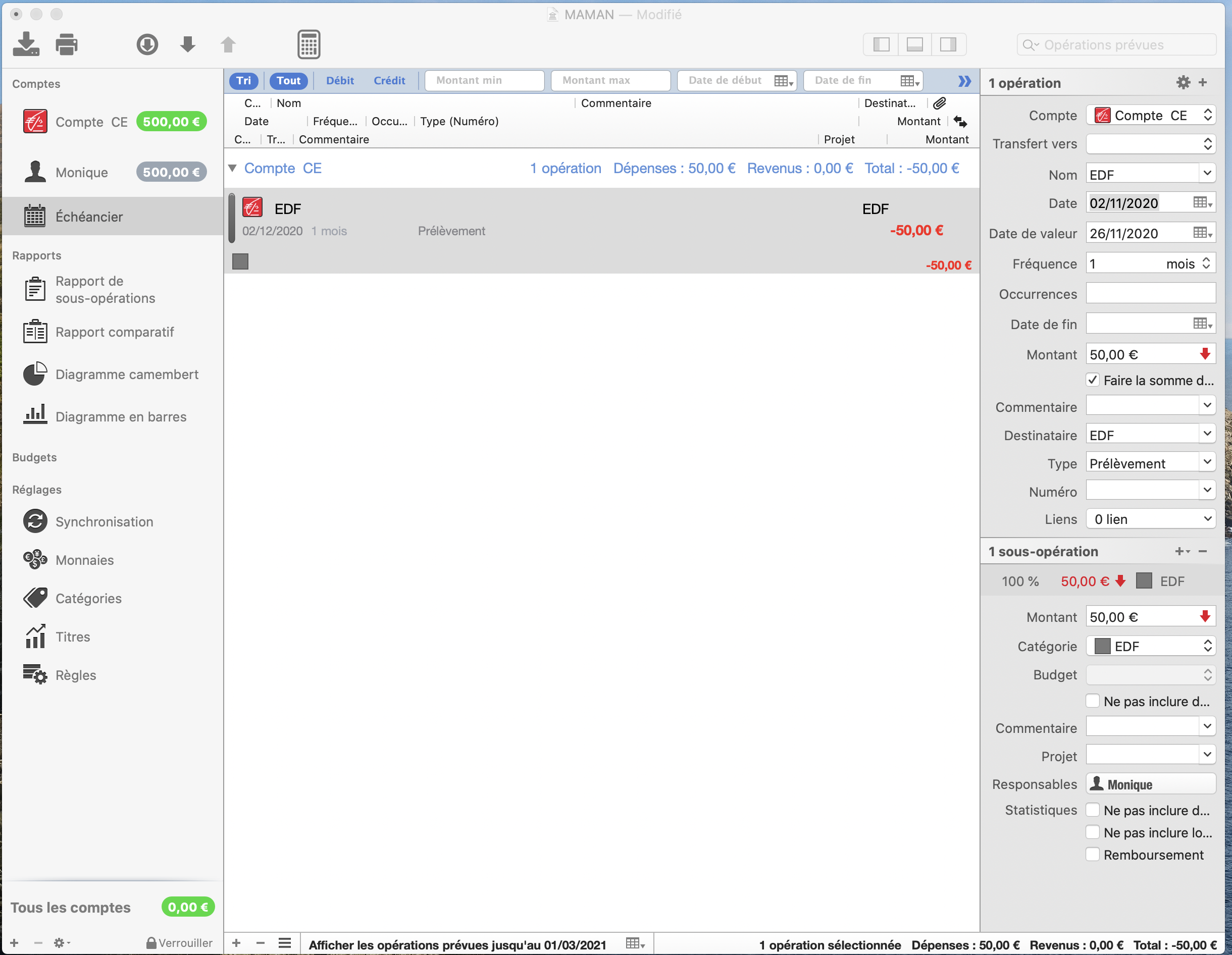Click the calculator icon in toolbar
This screenshot has height=955, width=1232.
tap(307, 44)
